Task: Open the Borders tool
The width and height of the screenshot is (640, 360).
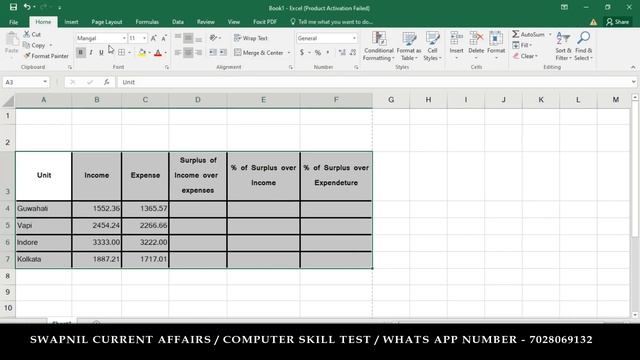Action: coord(122,53)
